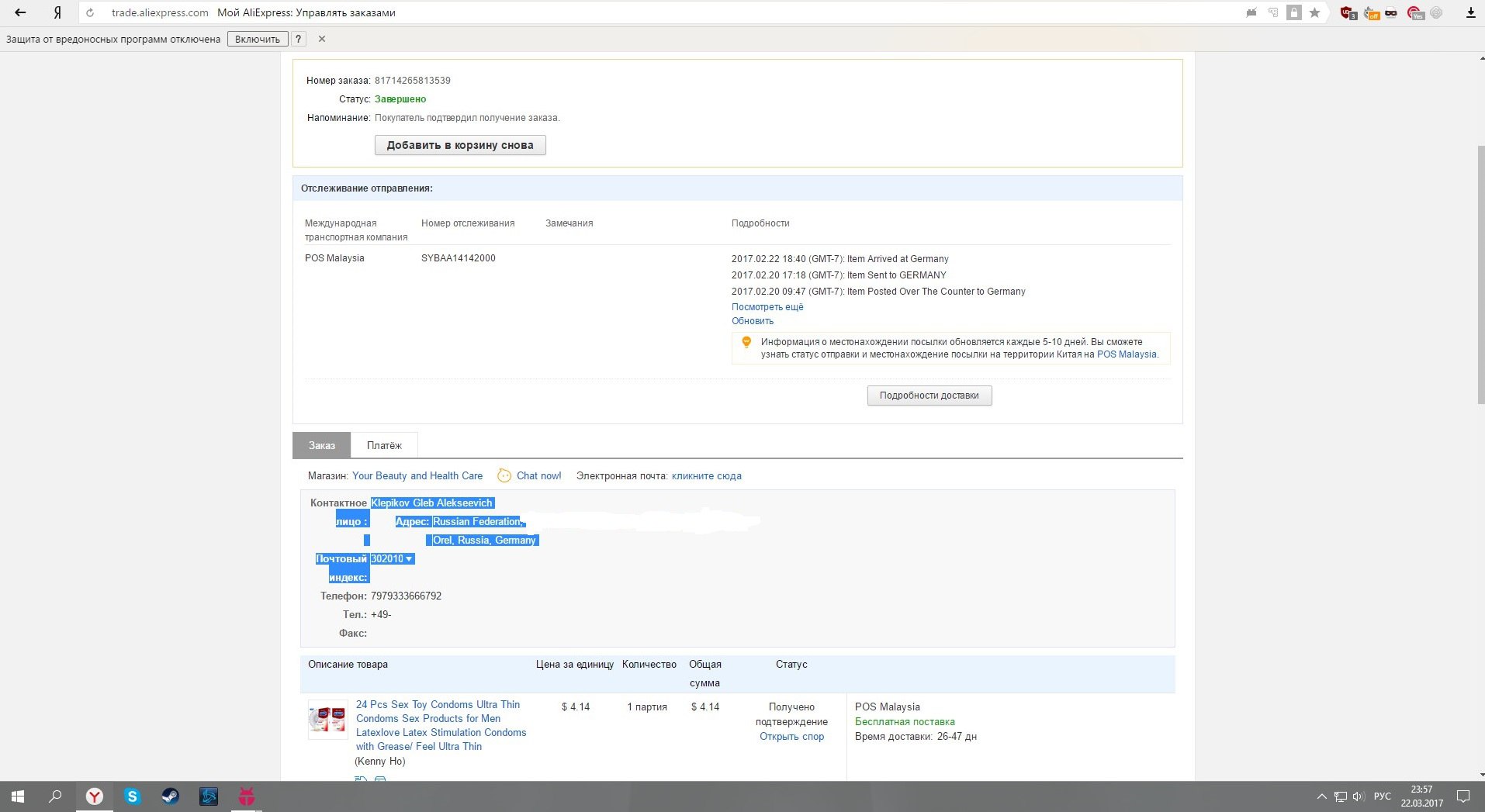Open the masked face extension icon
The height and width of the screenshot is (812, 1485).
(1391, 12)
